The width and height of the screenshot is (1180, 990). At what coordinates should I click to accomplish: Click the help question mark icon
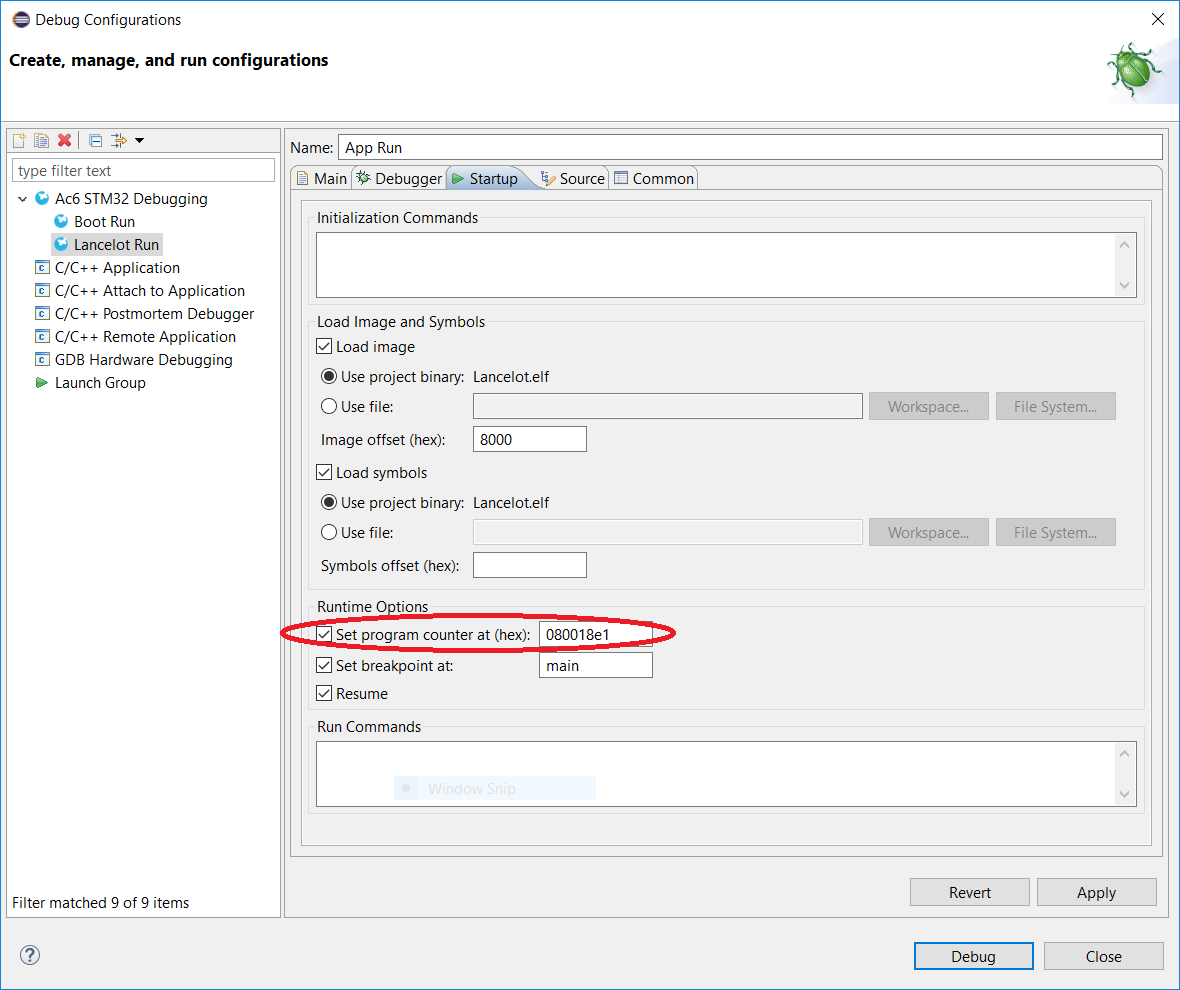pos(30,955)
